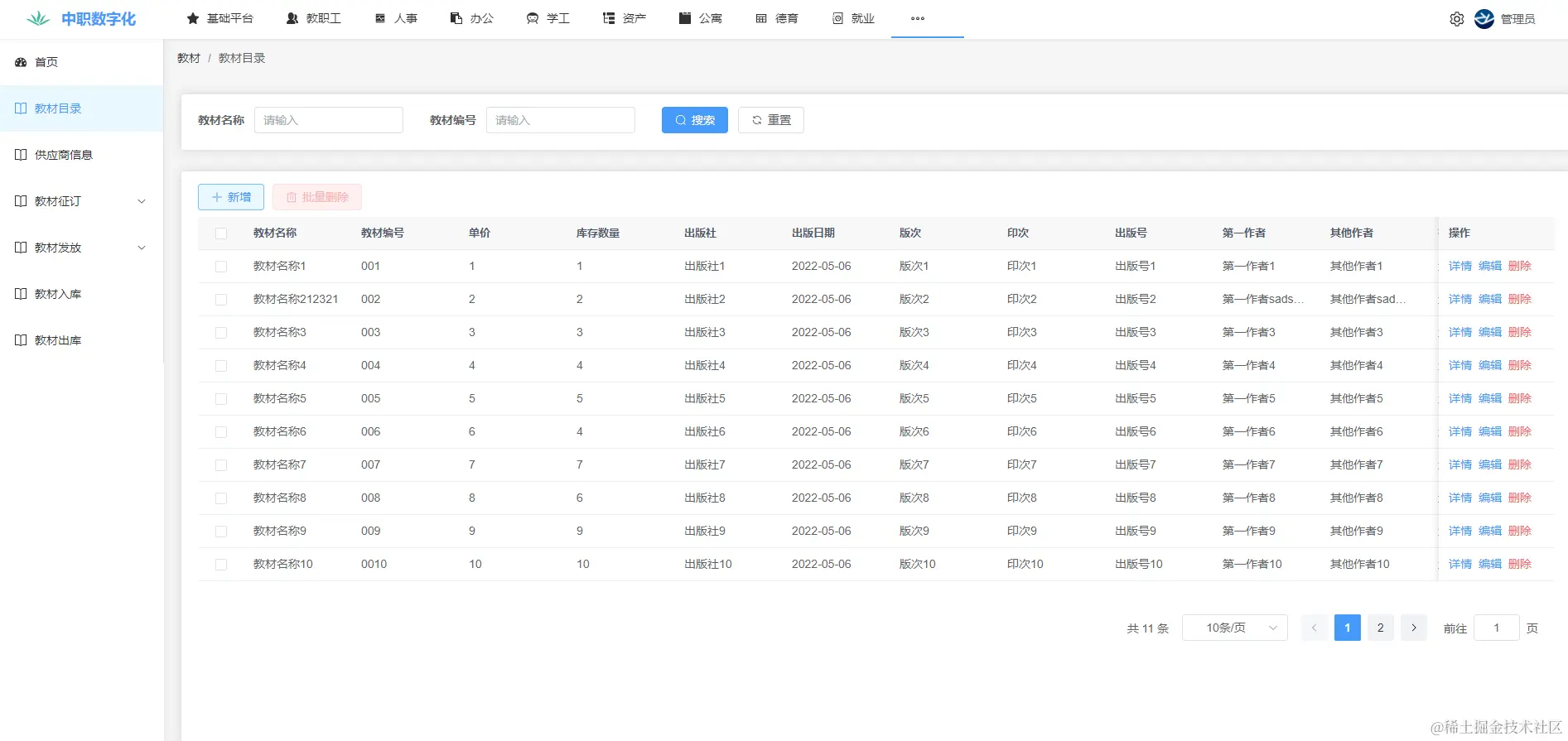Screen dimensions: 1568x741
Task: Click 教材 in the breadcrumb
Action: tap(189, 58)
